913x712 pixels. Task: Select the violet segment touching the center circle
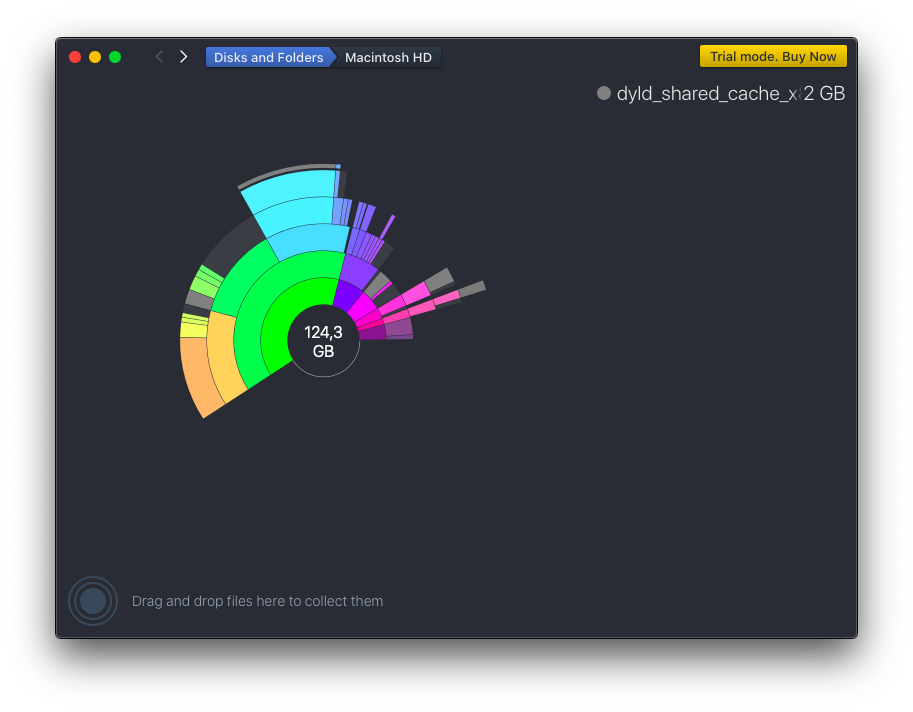tap(346, 295)
